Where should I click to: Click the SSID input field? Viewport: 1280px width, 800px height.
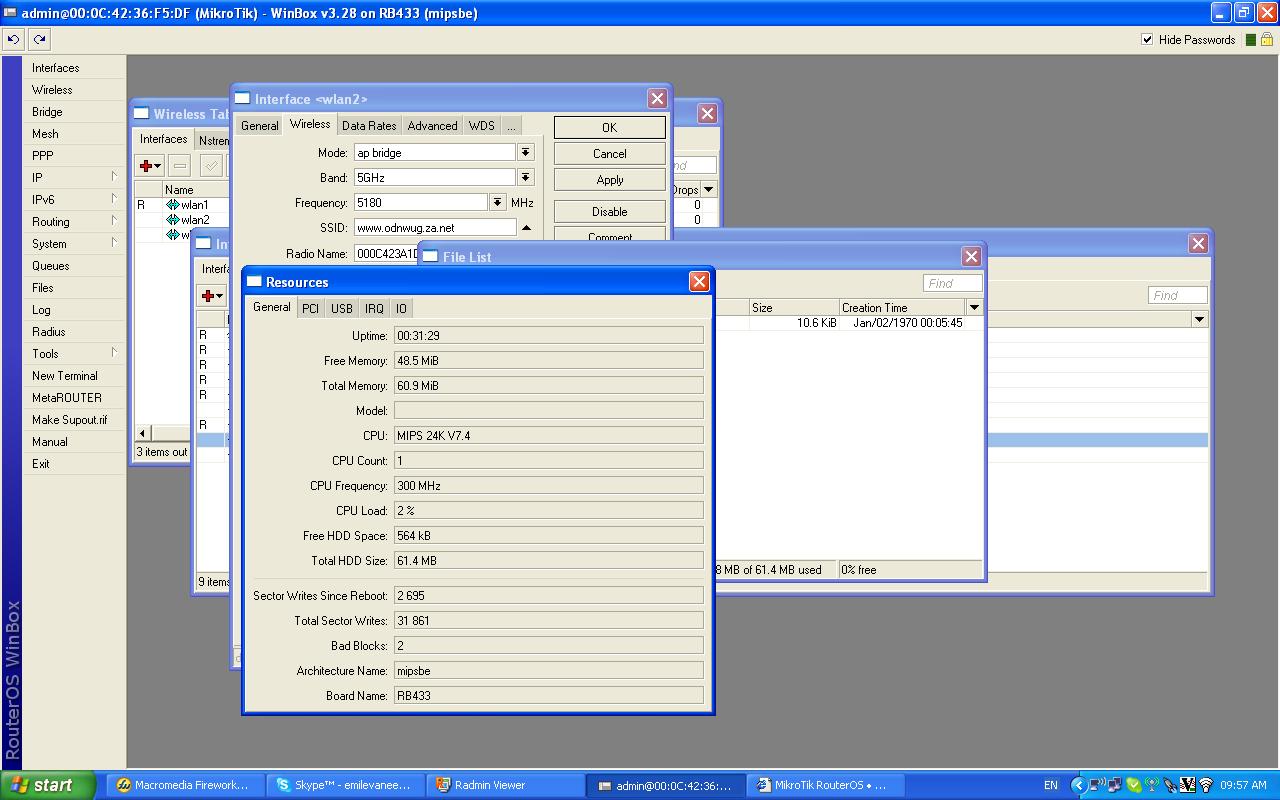click(435, 228)
